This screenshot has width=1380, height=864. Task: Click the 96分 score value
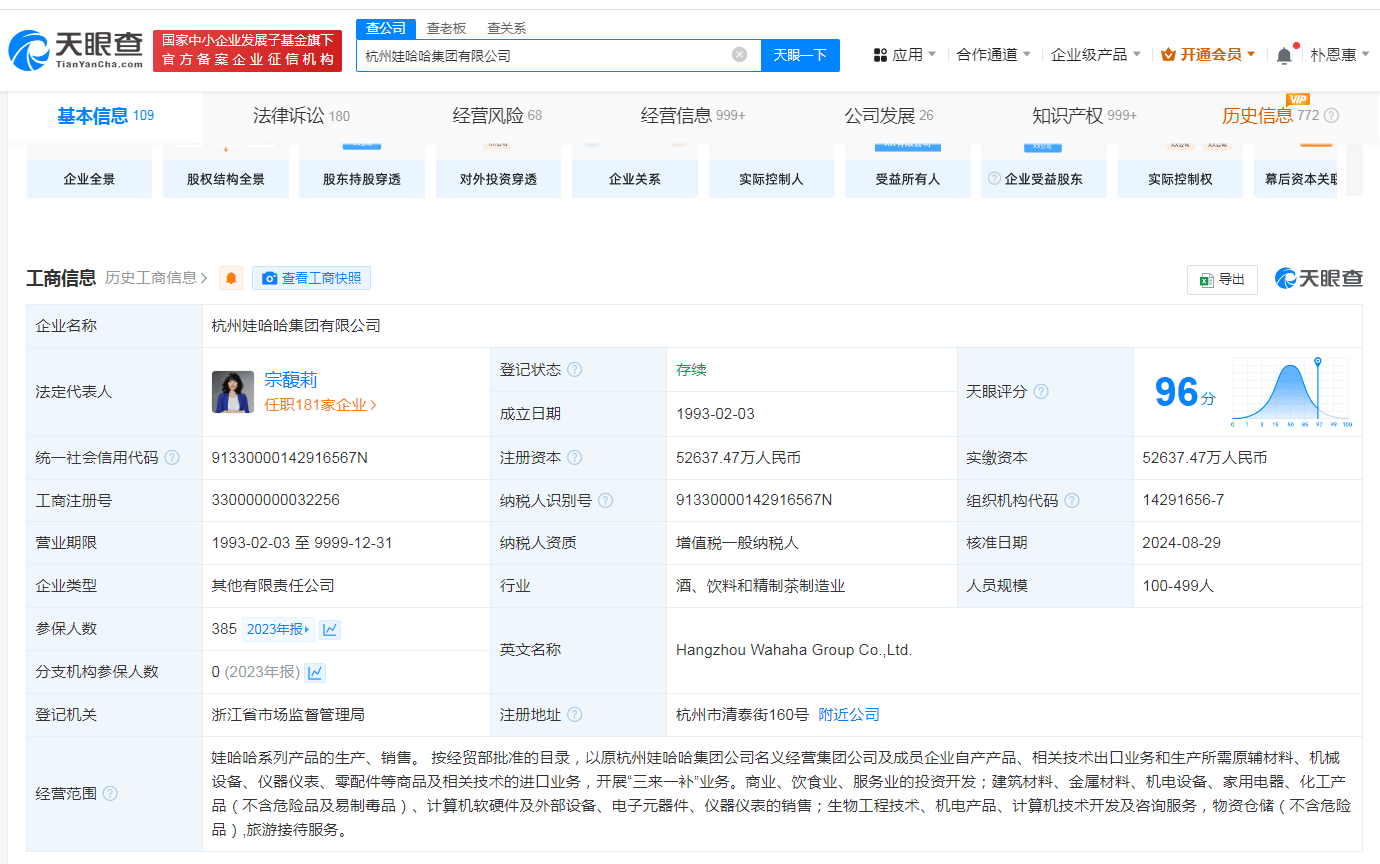click(x=1185, y=392)
